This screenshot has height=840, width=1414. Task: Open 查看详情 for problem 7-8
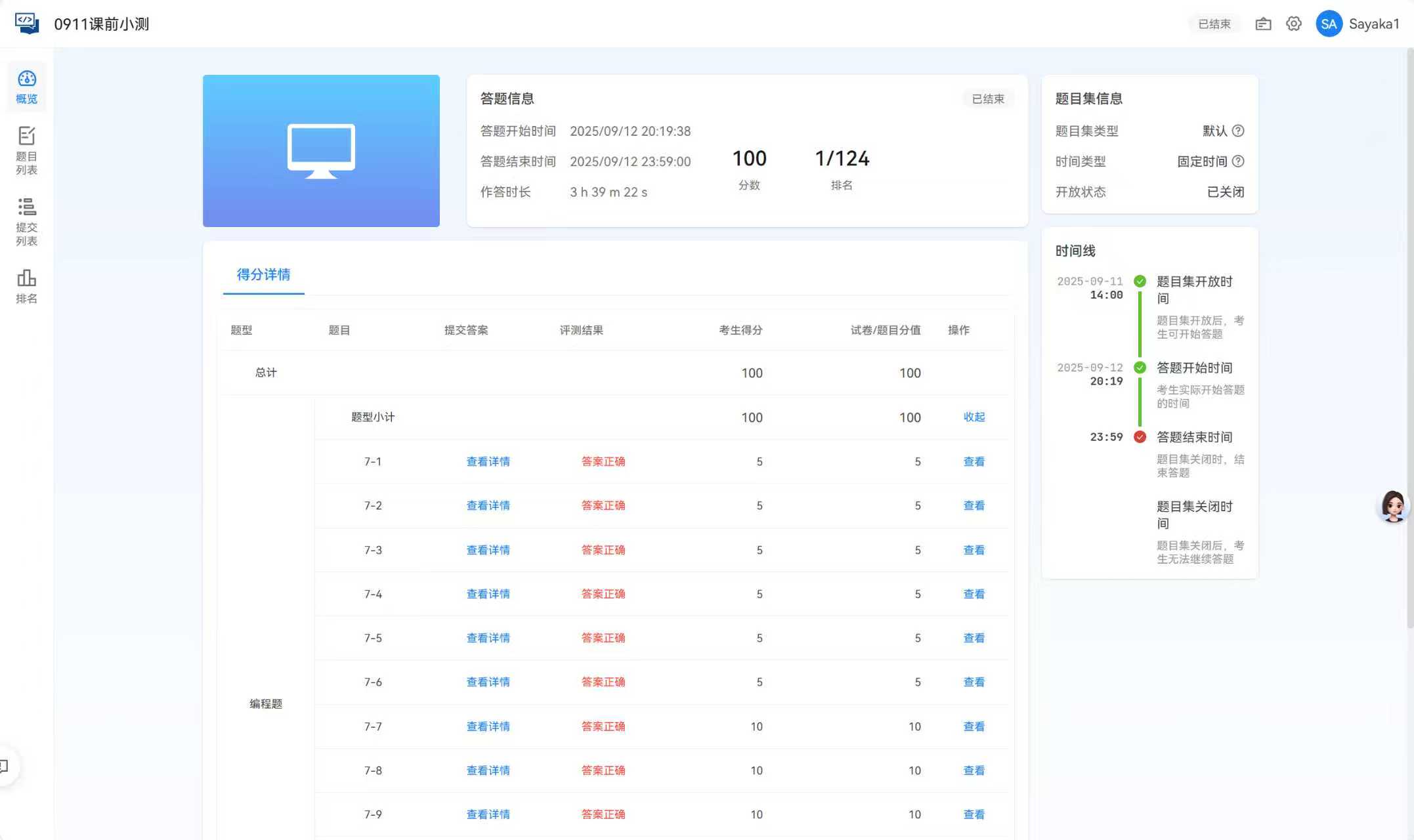488,771
